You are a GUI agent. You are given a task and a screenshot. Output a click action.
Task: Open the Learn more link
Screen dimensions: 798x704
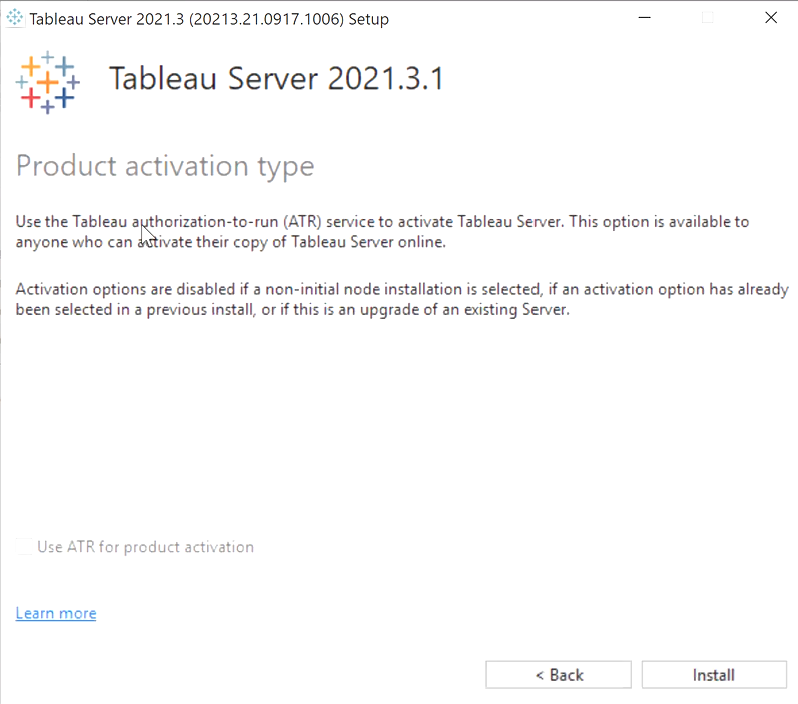pyautogui.click(x=56, y=613)
